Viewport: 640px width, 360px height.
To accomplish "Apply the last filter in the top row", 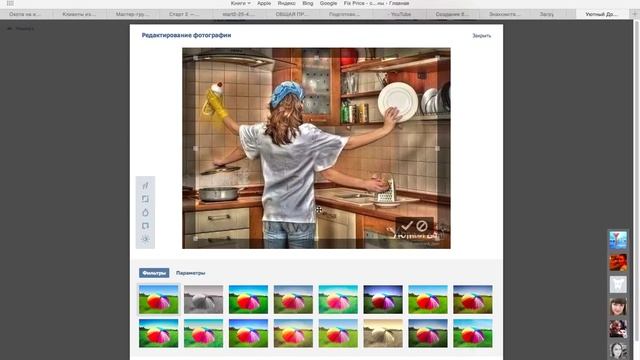I will coord(473,300).
